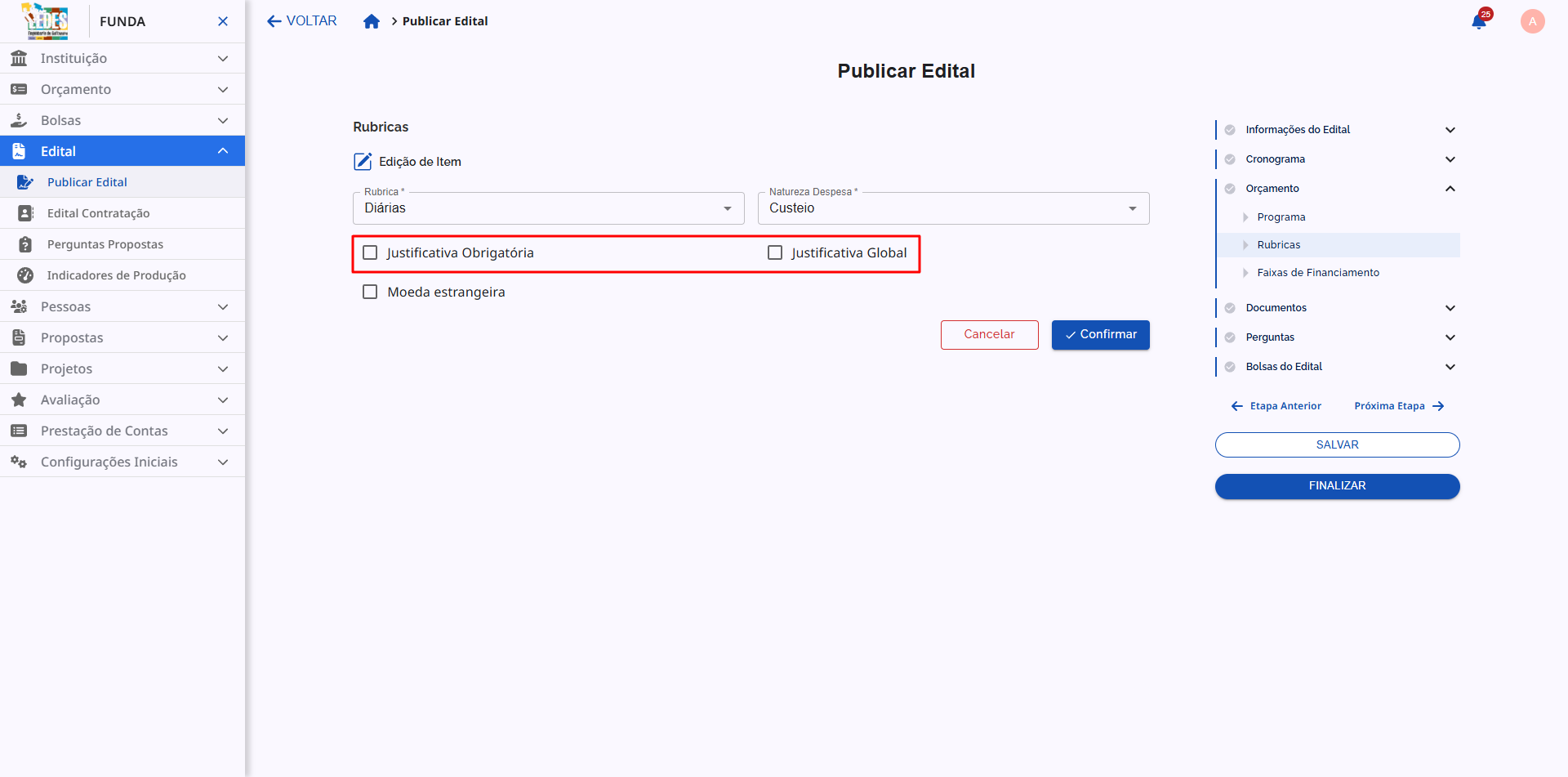Open the notifications bell icon
1568x777 pixels.
click(x=1479, y=21)
